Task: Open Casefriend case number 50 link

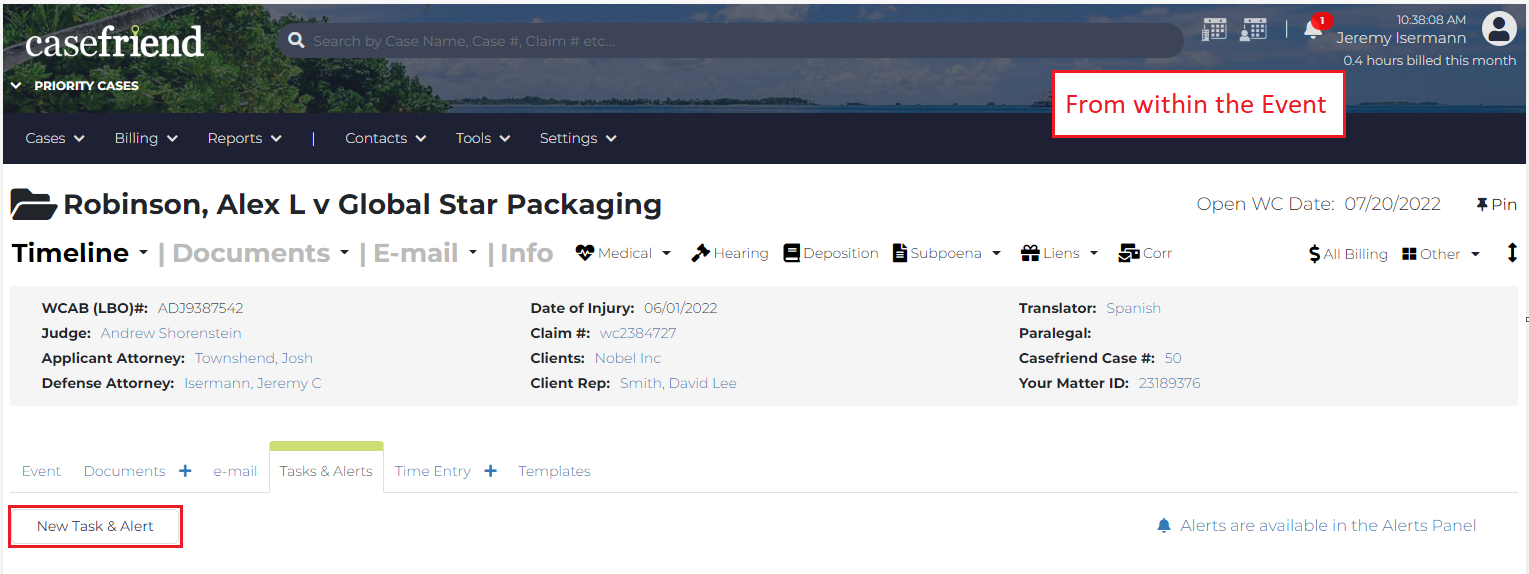Action: (1173, 358)
